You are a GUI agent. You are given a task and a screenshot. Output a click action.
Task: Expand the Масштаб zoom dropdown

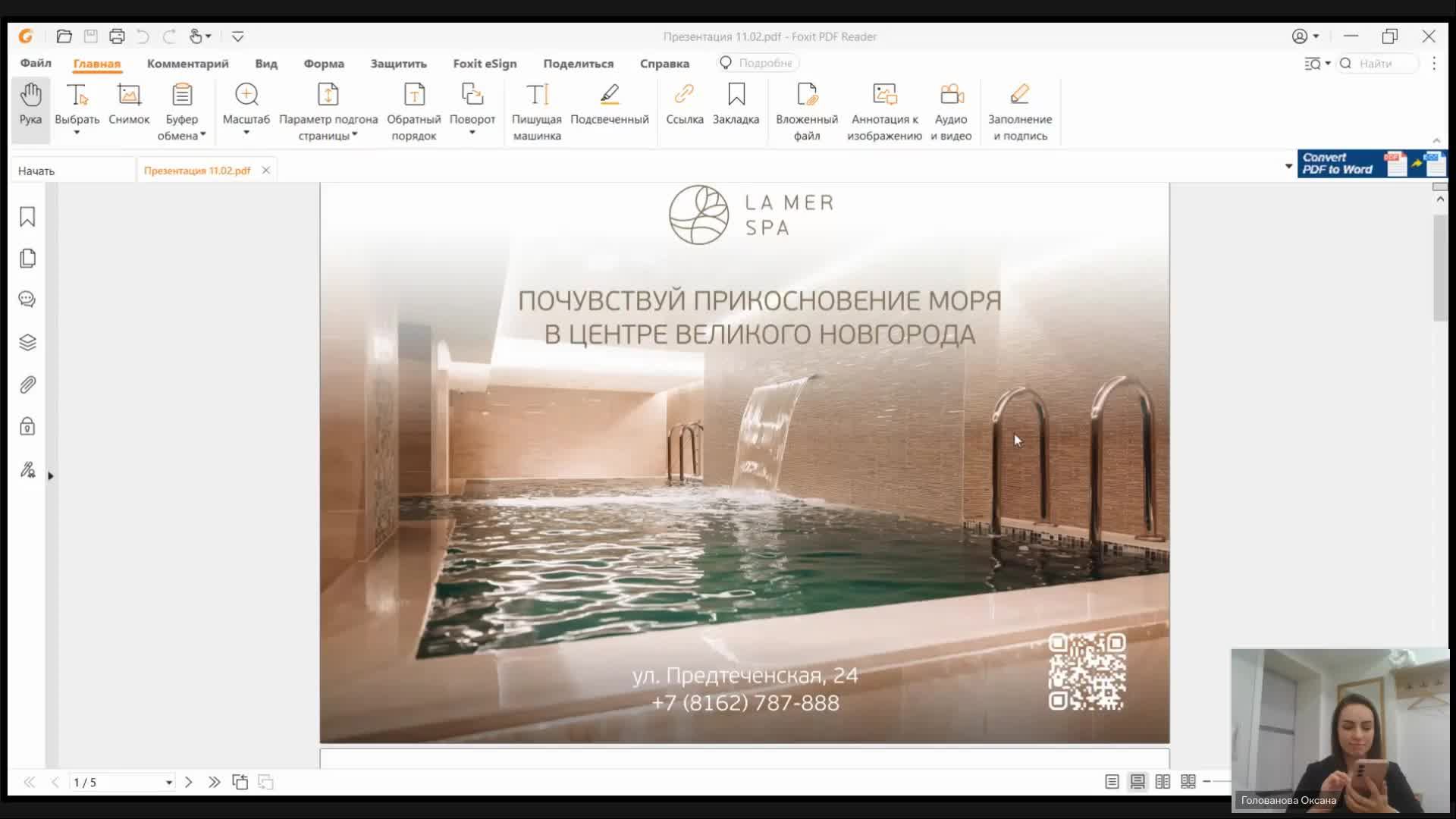[246, 133]
